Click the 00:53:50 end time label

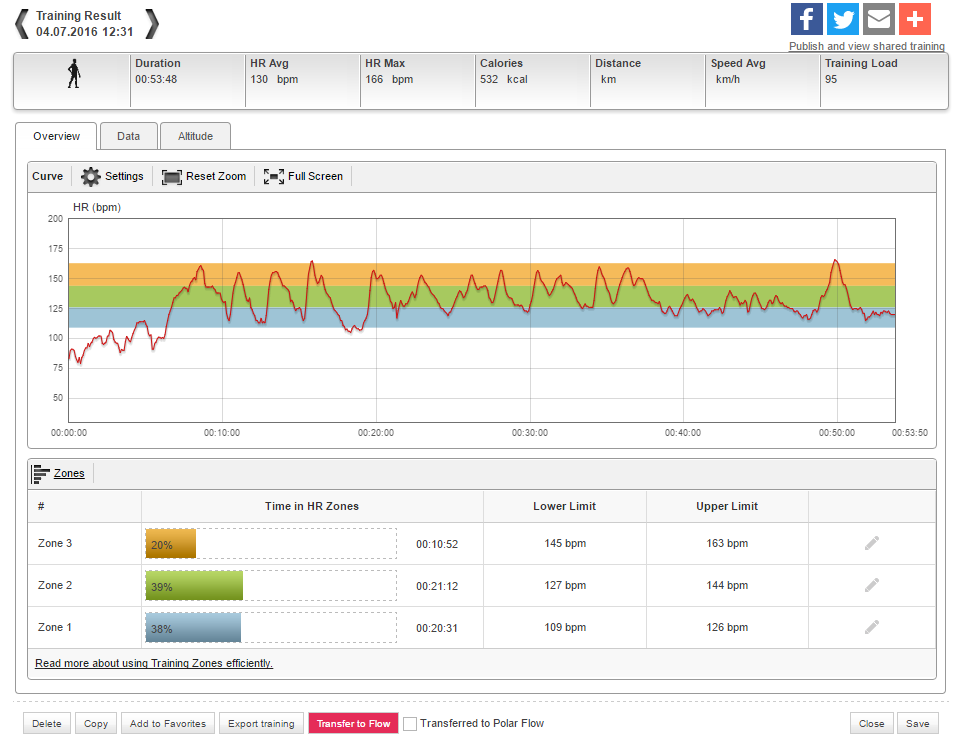click(x=910, y=432)
